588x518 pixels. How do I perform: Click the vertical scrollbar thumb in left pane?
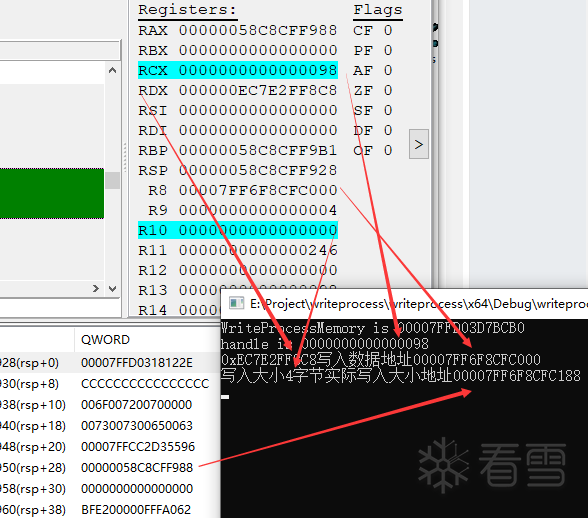112,180
